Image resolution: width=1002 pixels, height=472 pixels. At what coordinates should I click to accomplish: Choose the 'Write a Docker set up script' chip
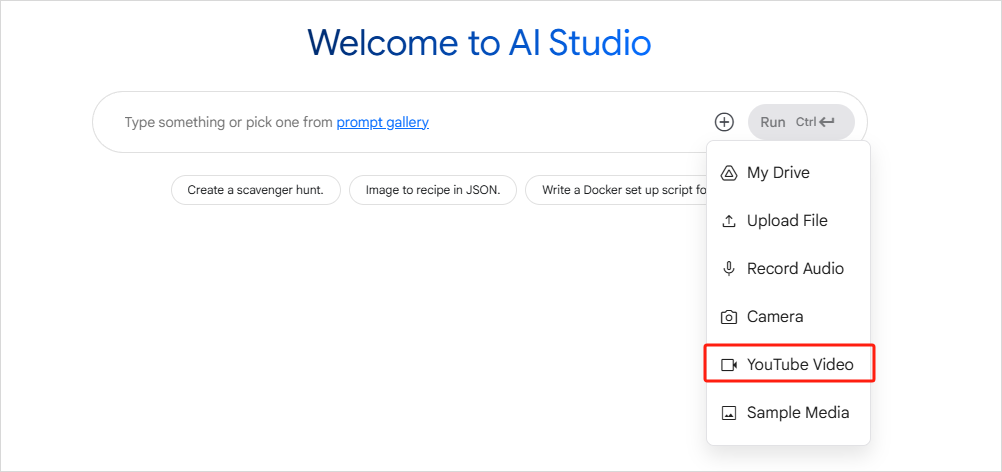click(x=615, y=190)
